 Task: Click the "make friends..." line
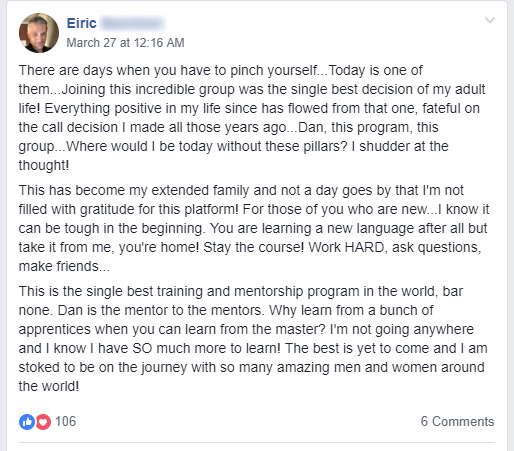[64, 266]
